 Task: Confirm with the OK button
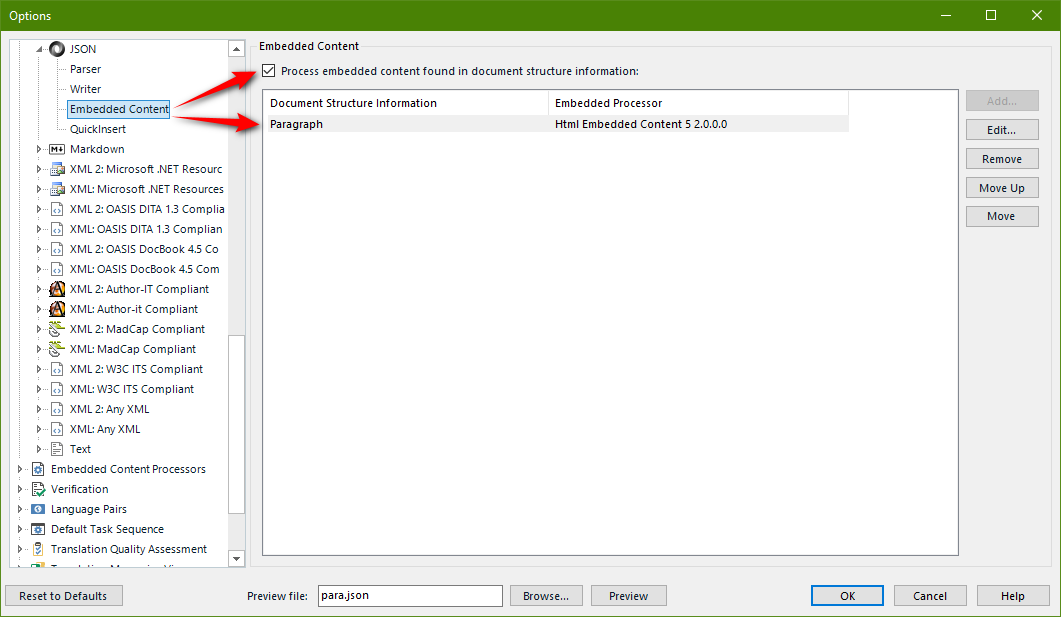[x=847, y=596]
